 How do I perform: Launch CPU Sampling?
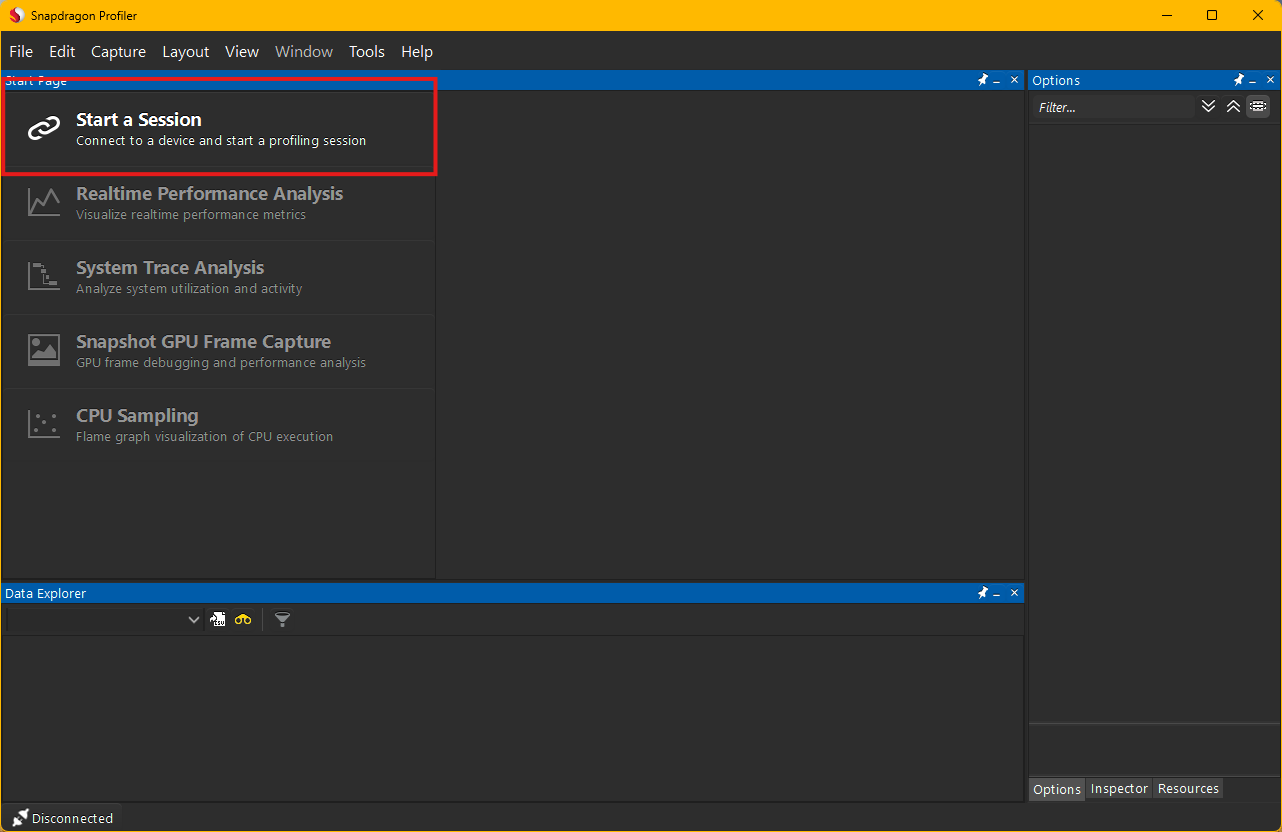click(x=219, y=425)
